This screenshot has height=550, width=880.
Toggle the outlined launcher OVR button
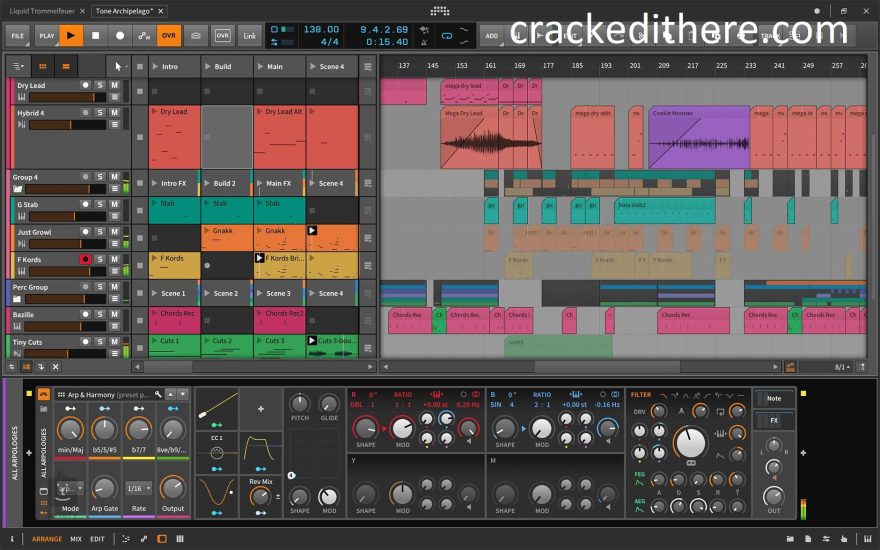coord(223,35)
